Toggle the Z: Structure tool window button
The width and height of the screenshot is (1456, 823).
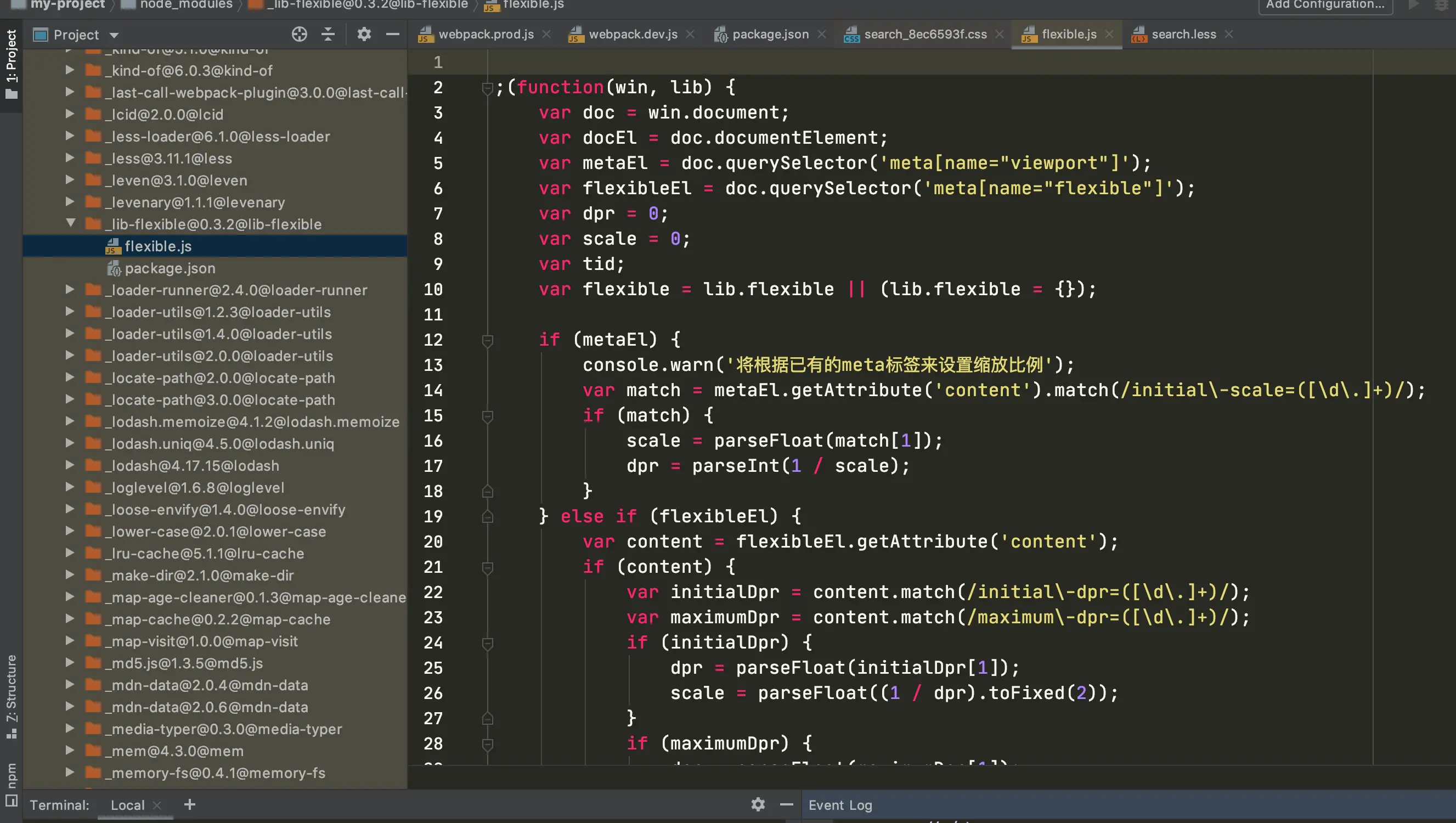pos(11,695)
